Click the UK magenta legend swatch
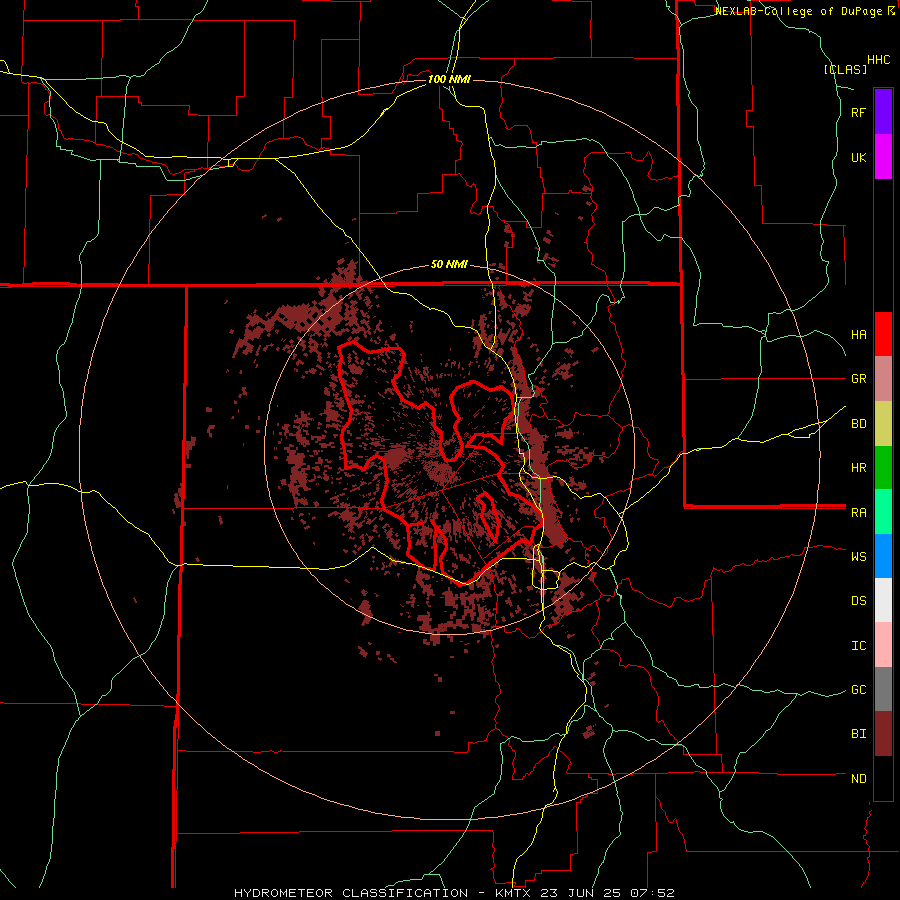The image size is (900, 900). [883, 157]
